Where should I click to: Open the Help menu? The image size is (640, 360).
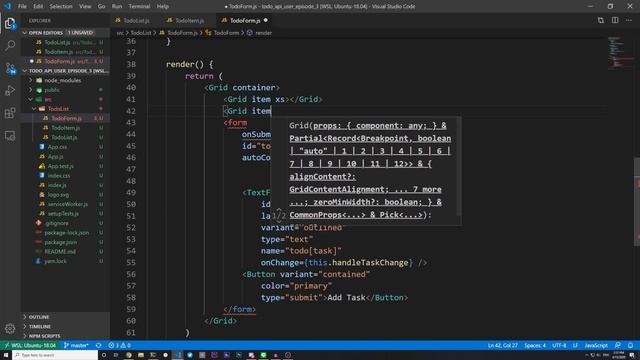[162, 6]
